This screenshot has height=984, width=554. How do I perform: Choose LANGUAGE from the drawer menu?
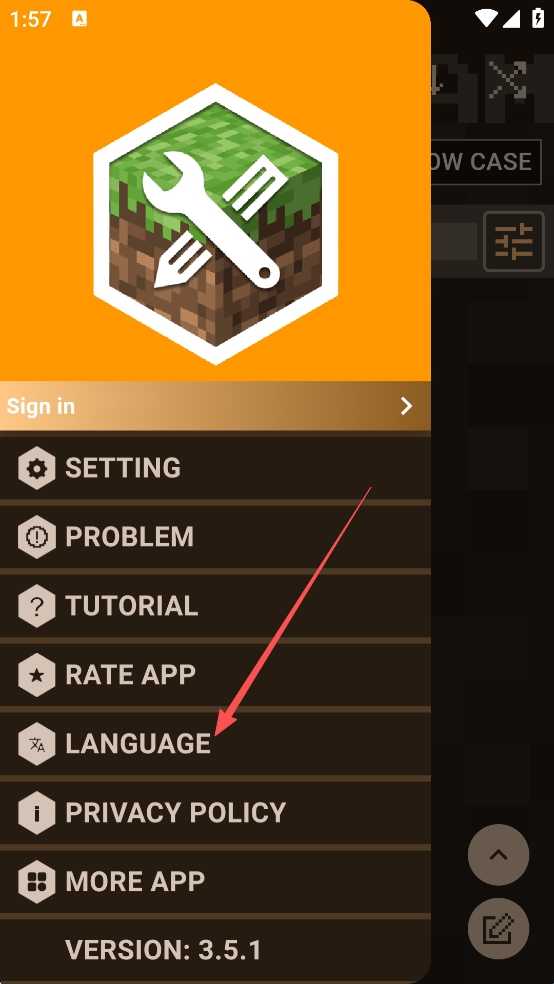pos(215,744)
